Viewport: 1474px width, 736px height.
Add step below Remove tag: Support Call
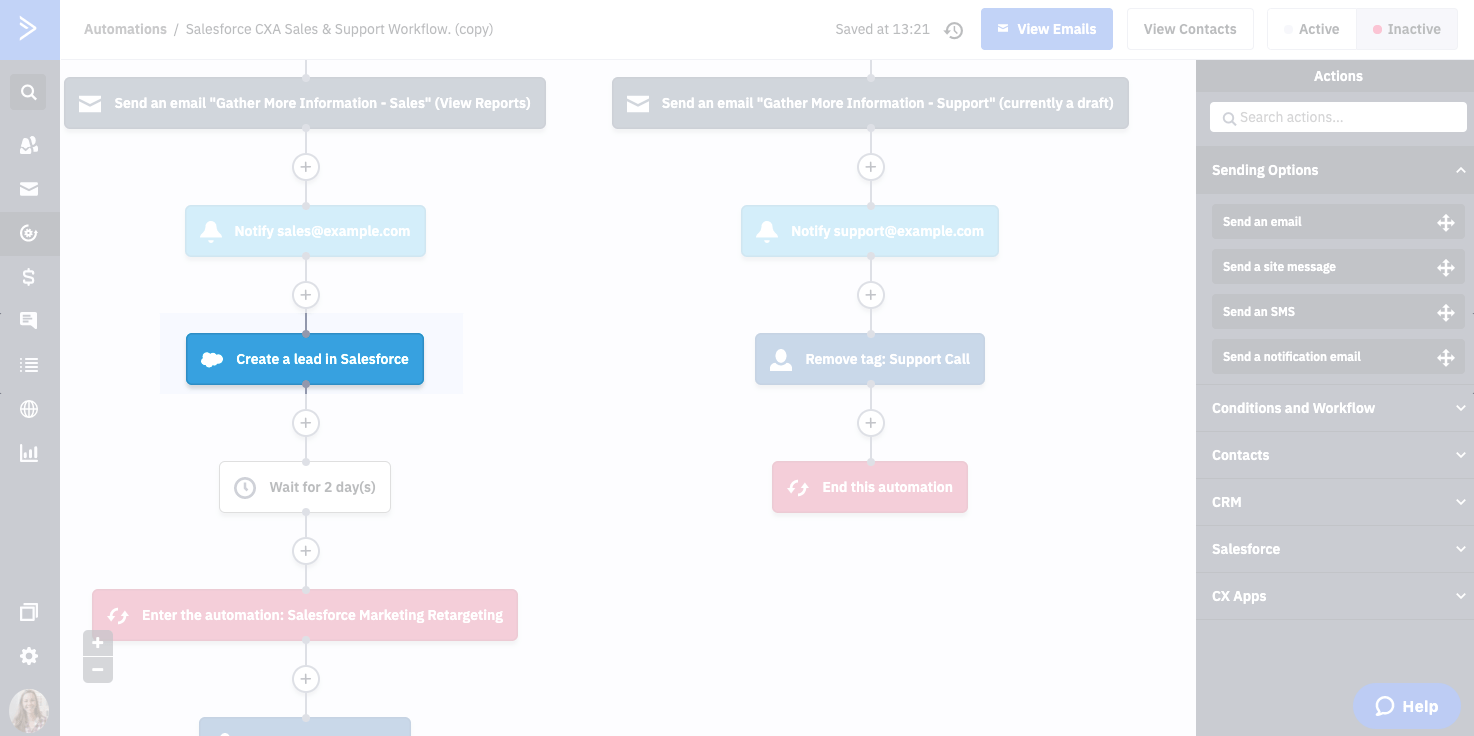pos(871,423)
